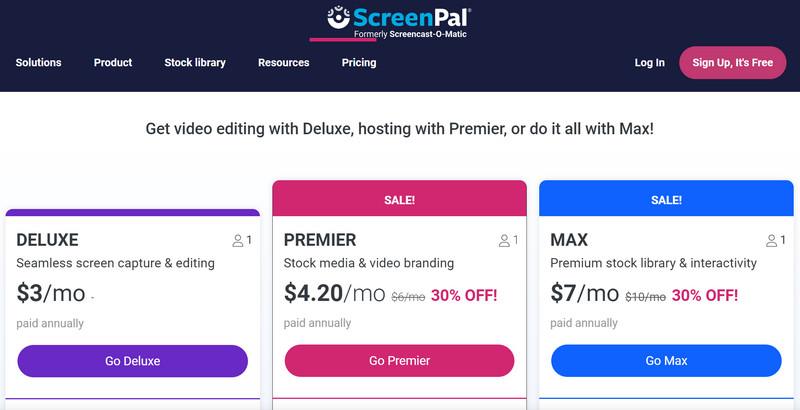Go to the Pricing page

(x=359, y=62)
